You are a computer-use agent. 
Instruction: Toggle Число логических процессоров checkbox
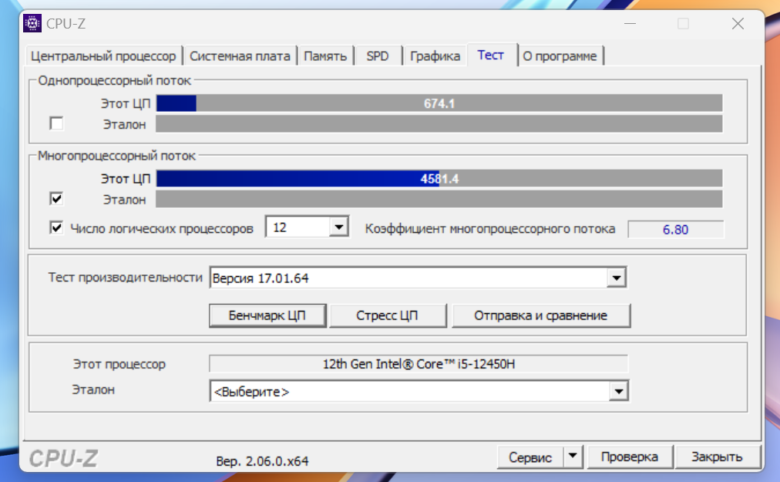[56, 228]
